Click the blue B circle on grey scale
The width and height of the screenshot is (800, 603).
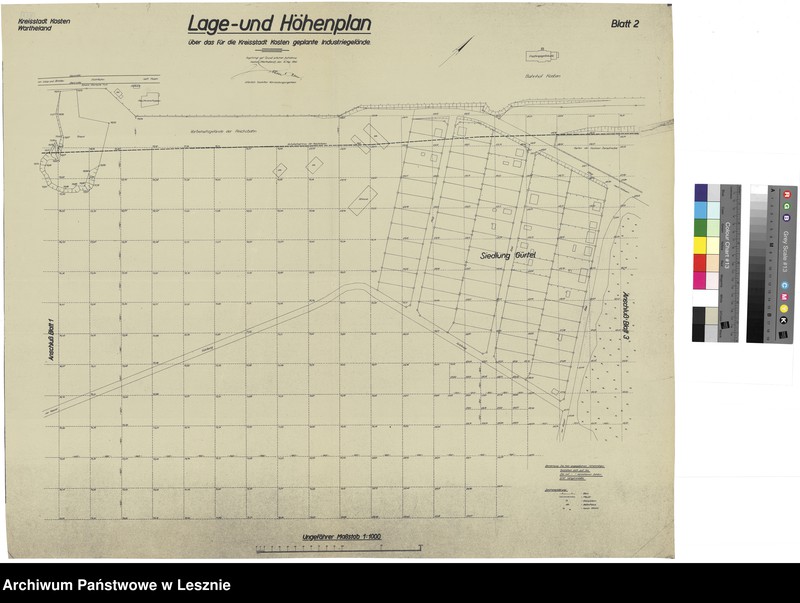tap(785, 217)
